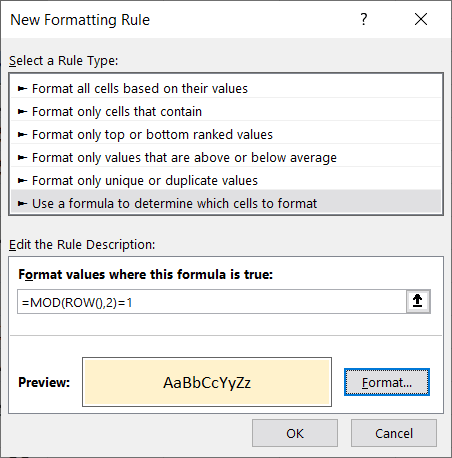Image resolution: width=452 pixels, height=458 pixels.
Task: Confirm the rule with OK
Action: 295,433
